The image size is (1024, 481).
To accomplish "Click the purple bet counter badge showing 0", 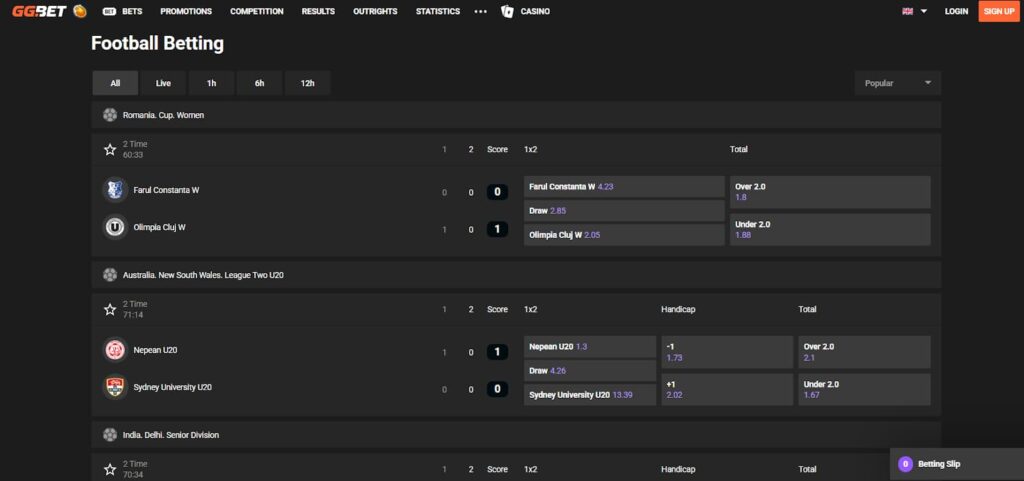I will point(905,464).
